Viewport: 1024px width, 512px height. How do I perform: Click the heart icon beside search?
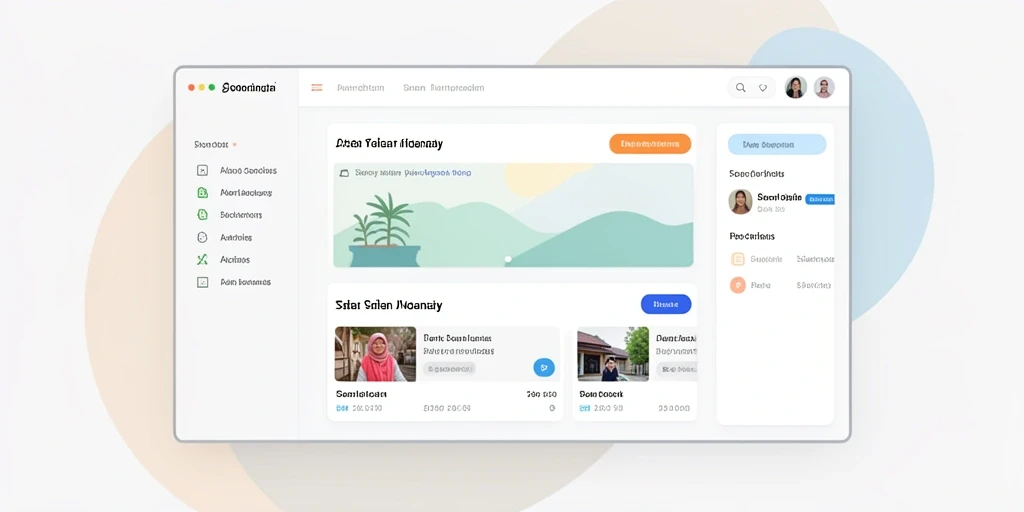click(x=763, y=88)
